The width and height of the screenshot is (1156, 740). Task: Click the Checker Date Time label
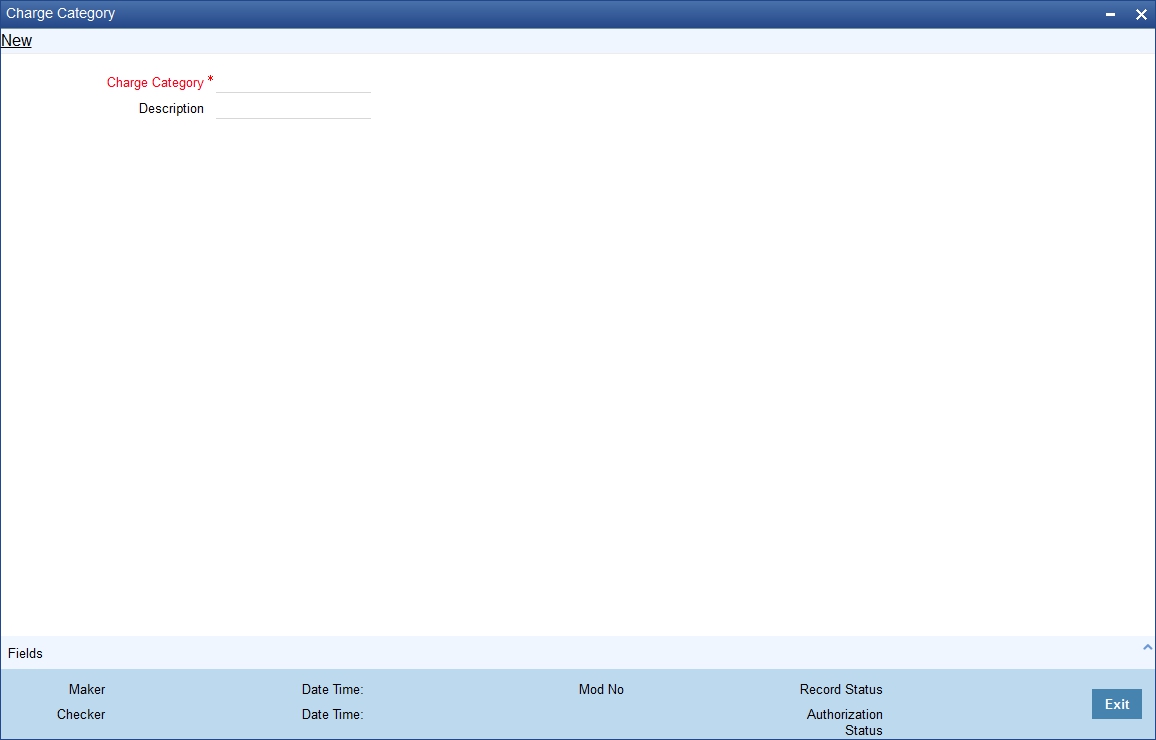pos(332,714)
